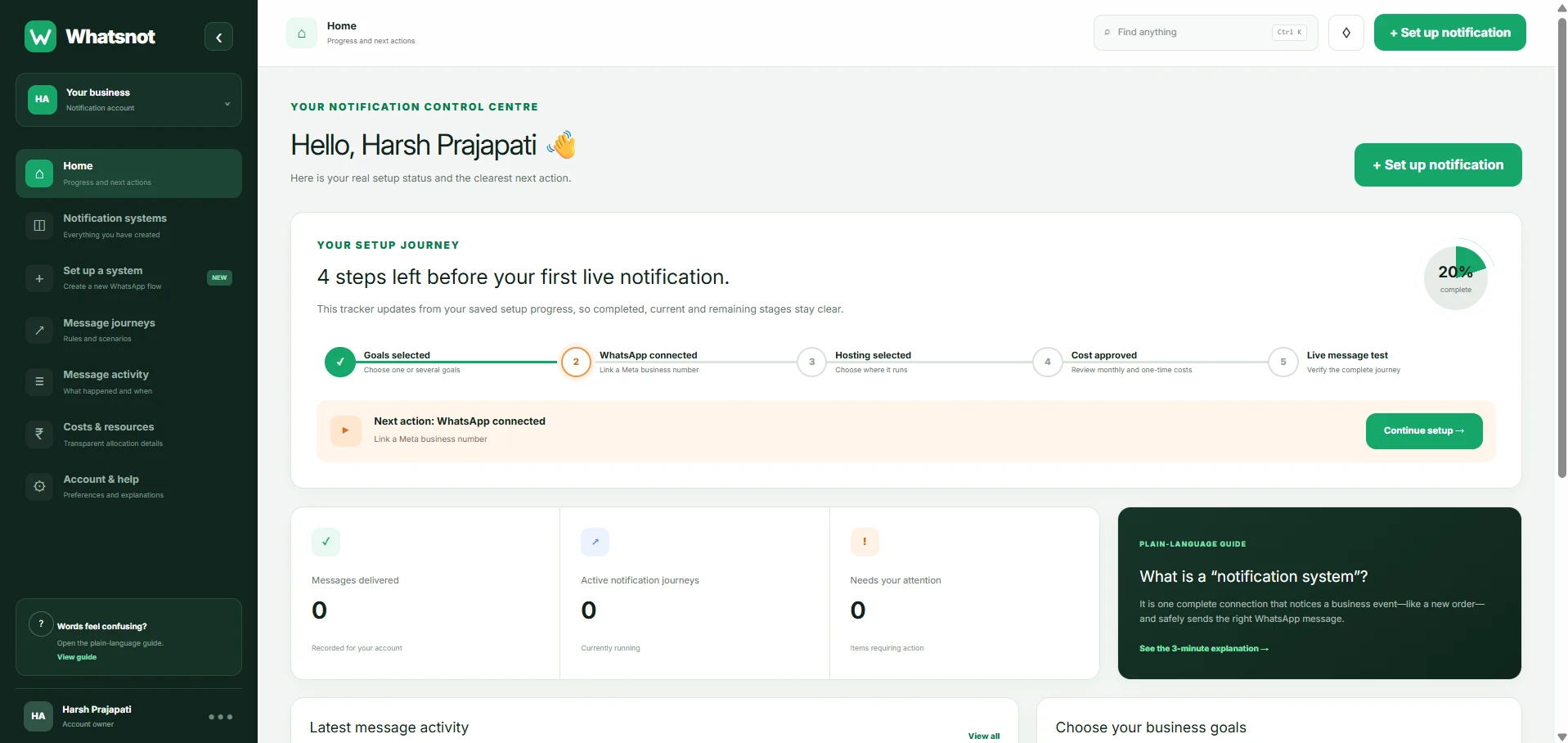Click the Continue setup button

1423,431
